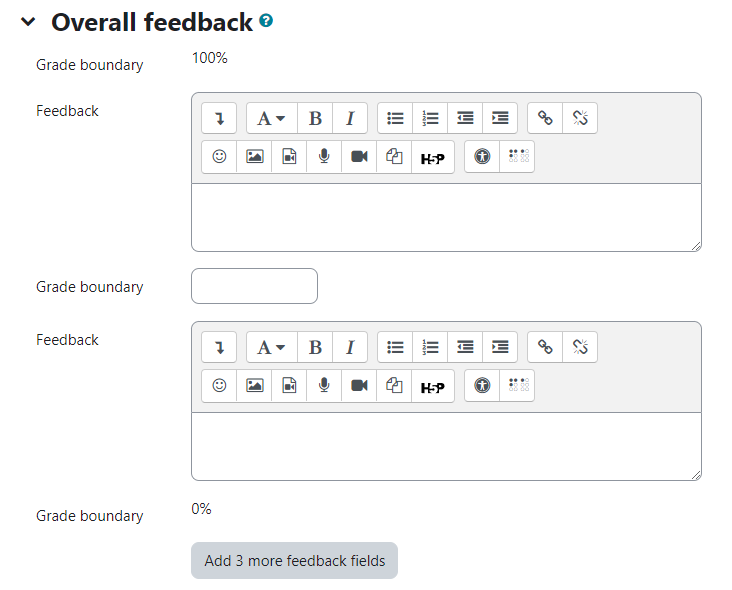
Task: Click Add 3 more feedback fields button
Action: [295, 561]
